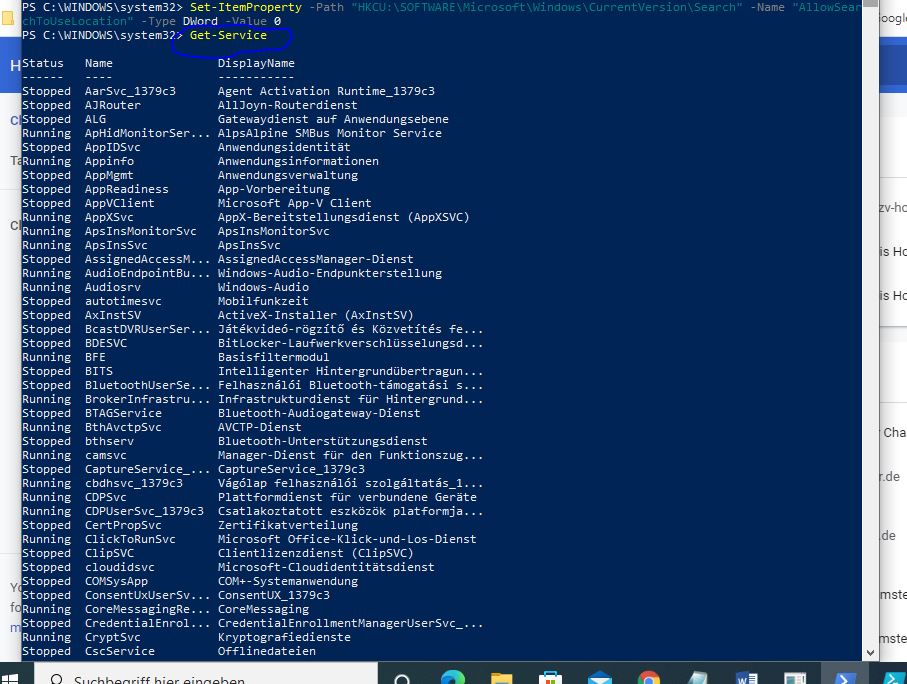The image size is (907, 684).
Task: Select the 'COMSysApp' service name
Action: click(x=116, y=581)
